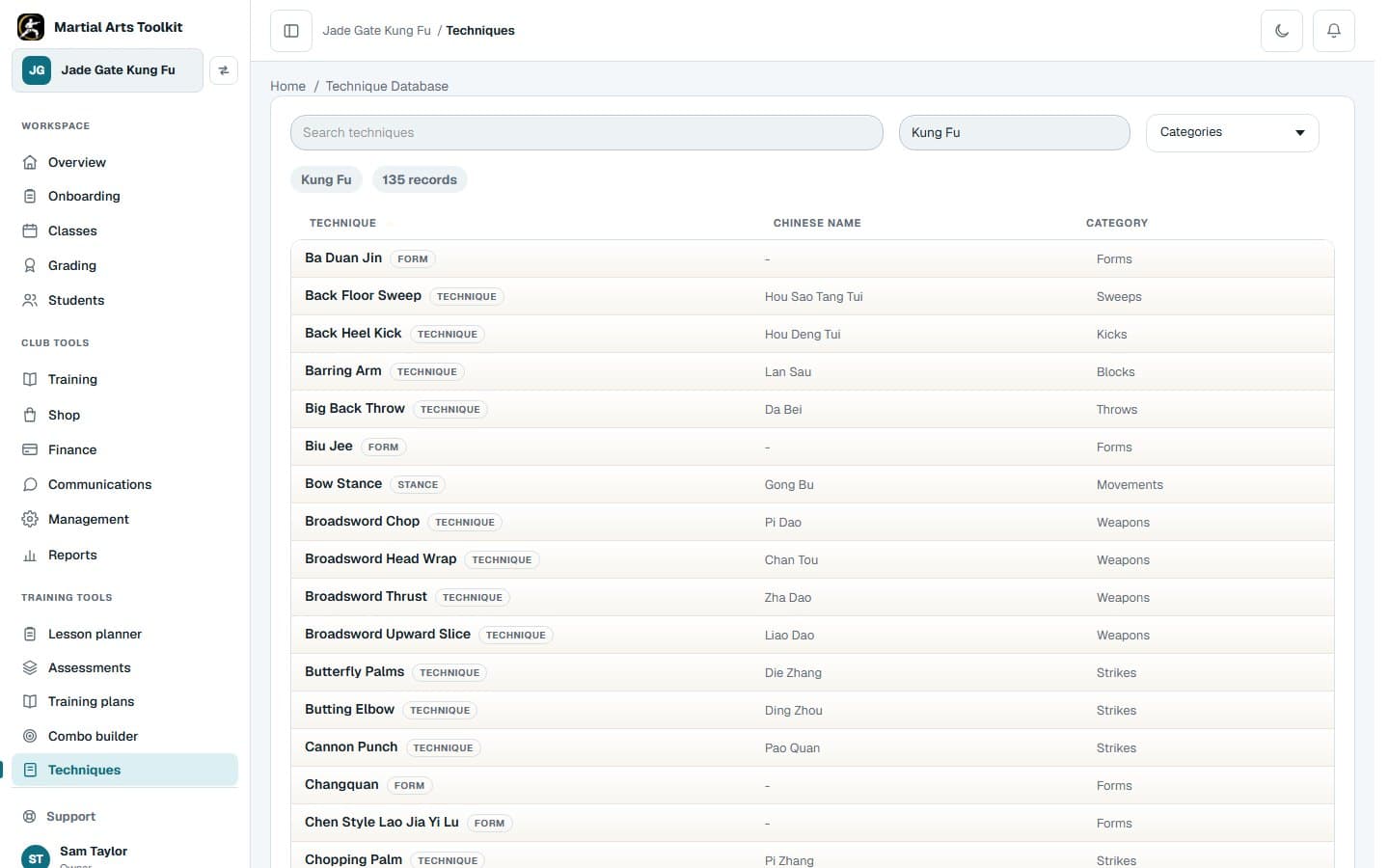Click the Grading award icon
The width and height of the screenshot is (1389, 868).
click(30, 265)
